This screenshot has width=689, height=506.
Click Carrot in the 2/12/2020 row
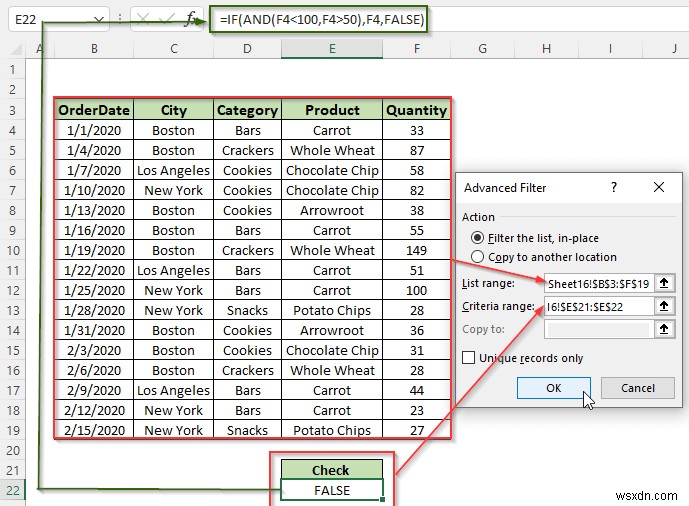(x=332, y=410)
